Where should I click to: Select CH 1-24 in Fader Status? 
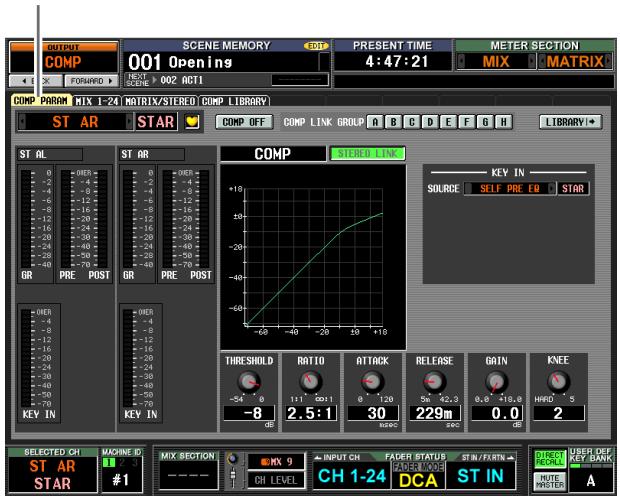tap(352, 476)
